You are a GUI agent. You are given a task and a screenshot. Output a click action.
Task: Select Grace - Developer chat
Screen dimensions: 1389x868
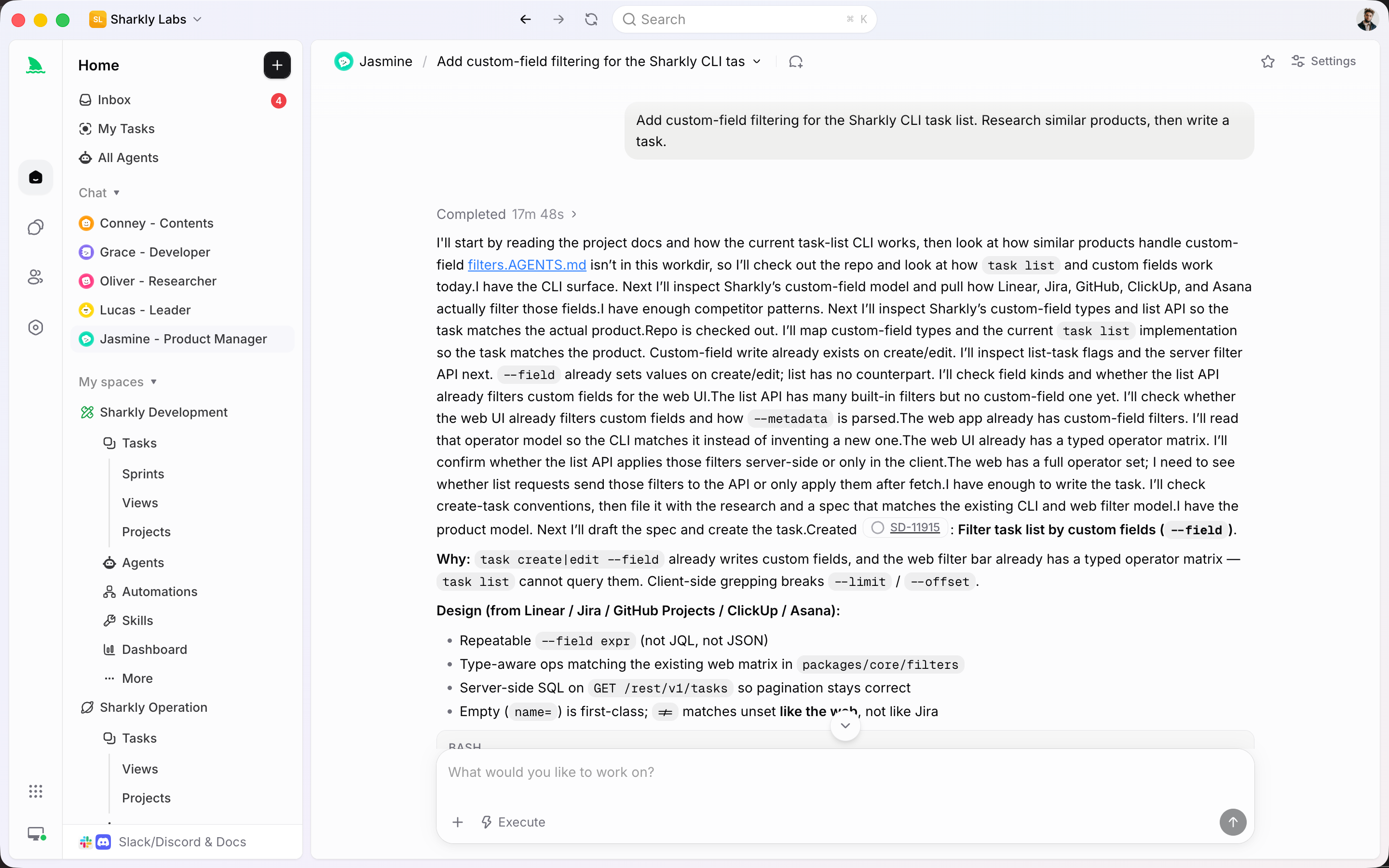tap(182, 252)
